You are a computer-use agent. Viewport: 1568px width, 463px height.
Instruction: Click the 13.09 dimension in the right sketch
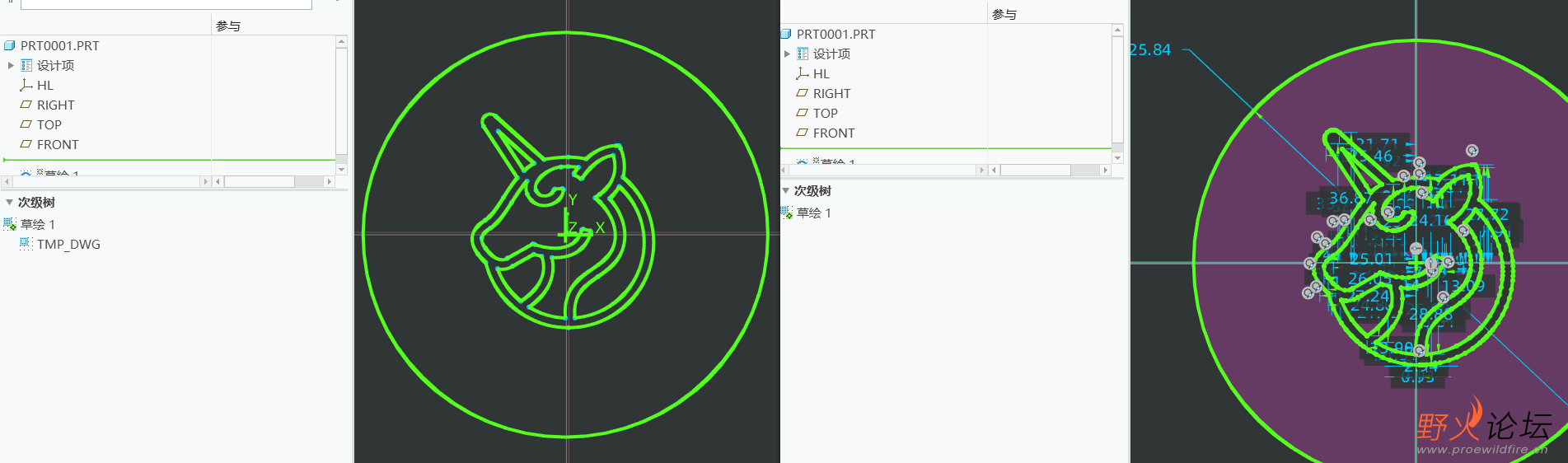point(1463,286)
